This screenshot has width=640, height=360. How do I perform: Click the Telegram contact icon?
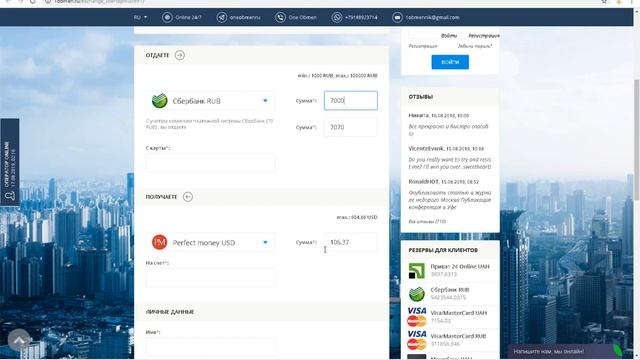click(x=222, y=18)
